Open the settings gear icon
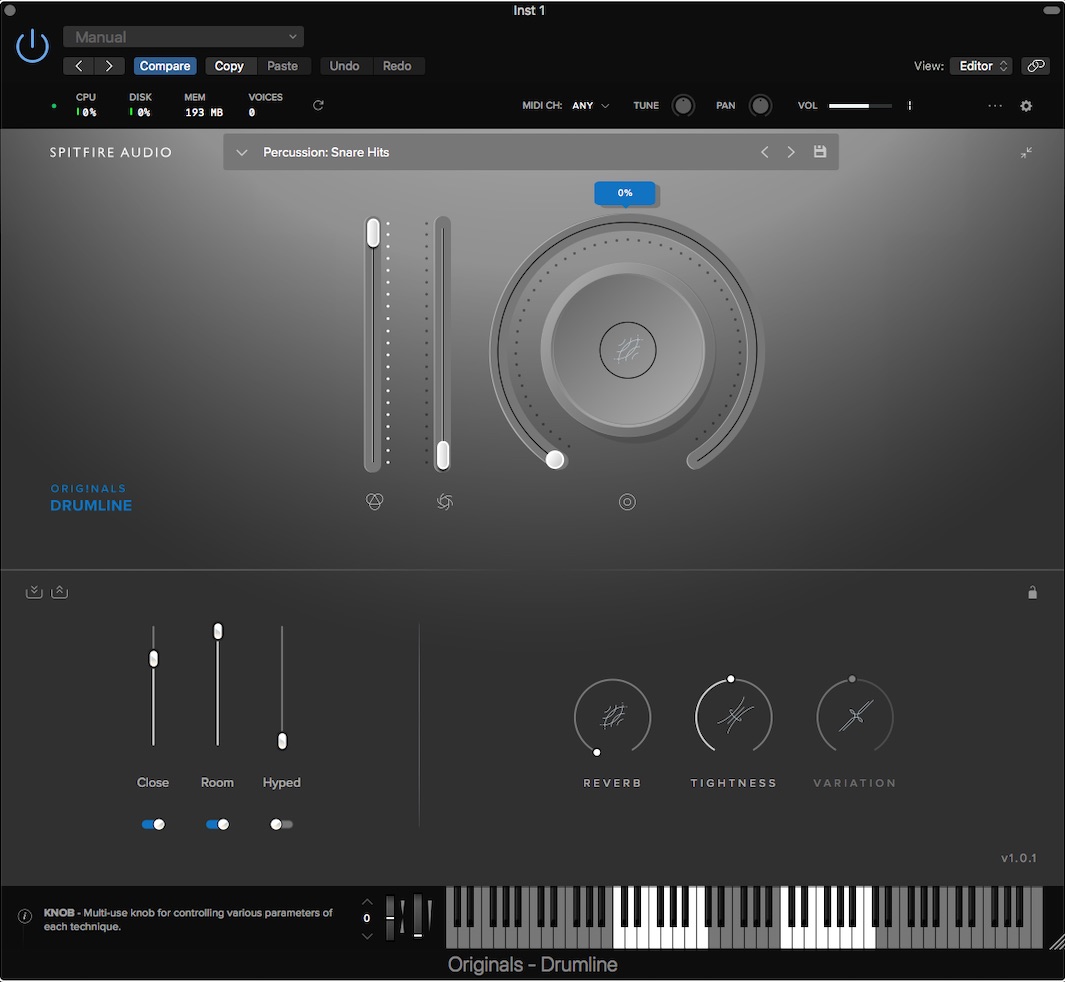 click(1025, 106)
